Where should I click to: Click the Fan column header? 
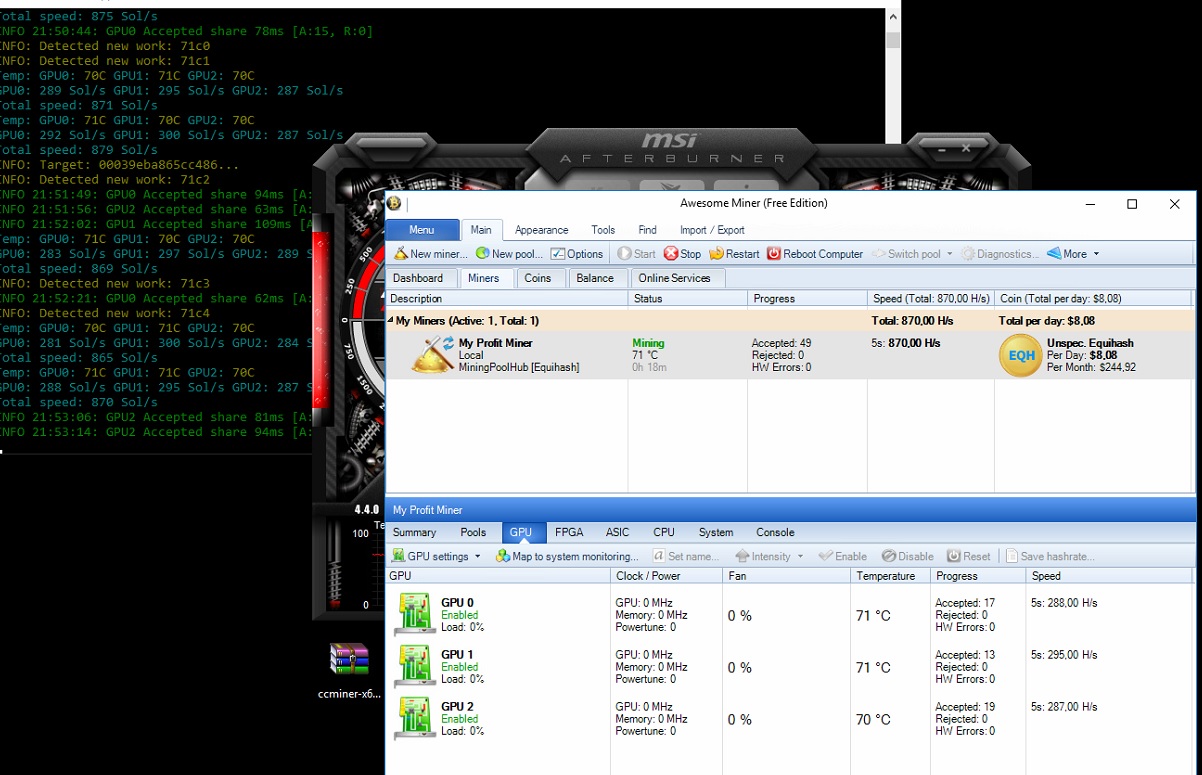(787, 576)
